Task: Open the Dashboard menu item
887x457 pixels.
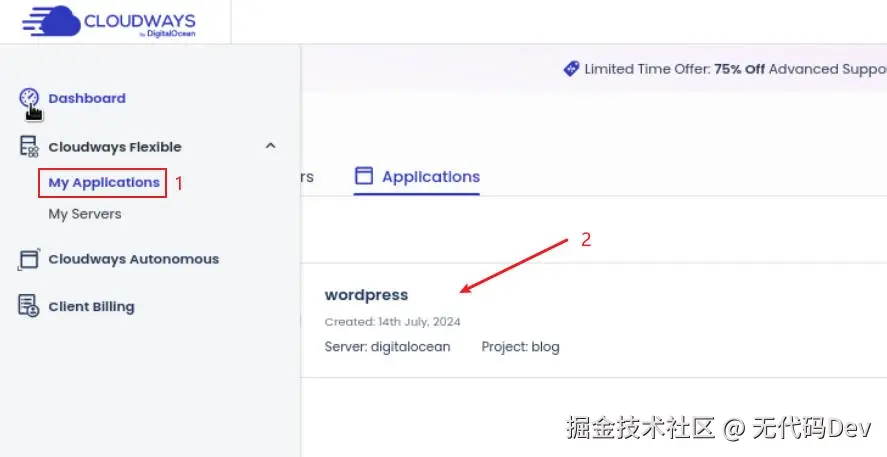Action: pos(87,98)
